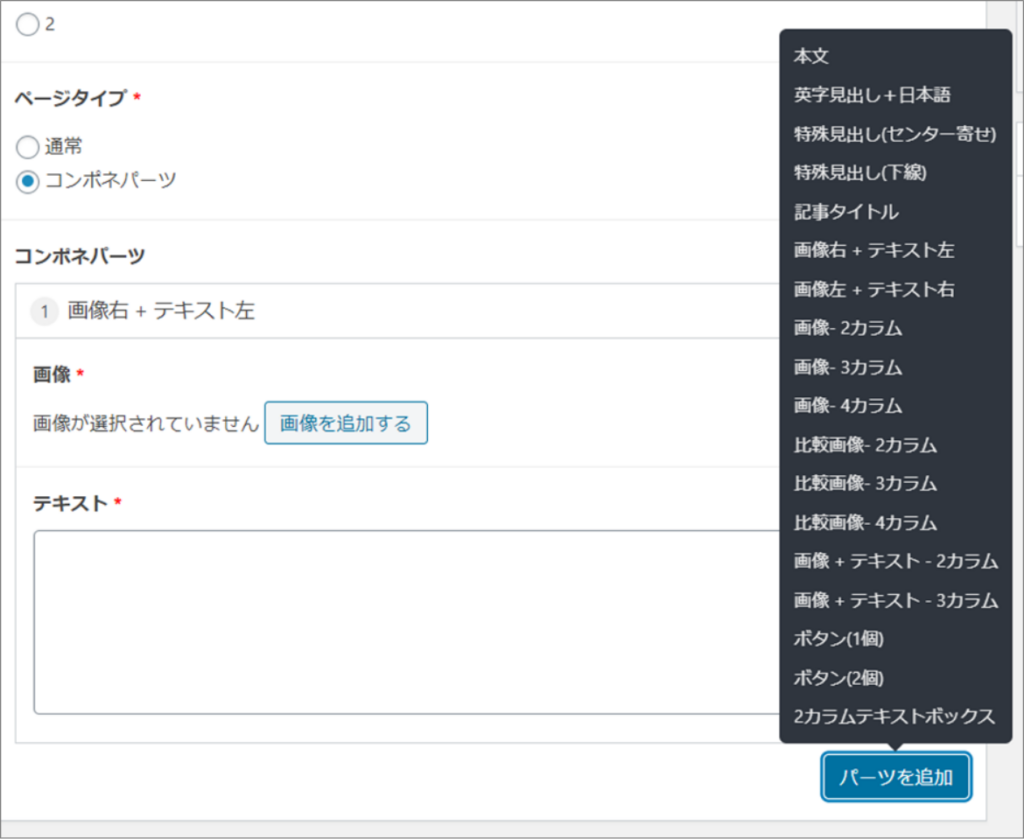Collapse the 画像右 + テキスト左 row header
The image size is (1024, 839).
tap(400, 311)
